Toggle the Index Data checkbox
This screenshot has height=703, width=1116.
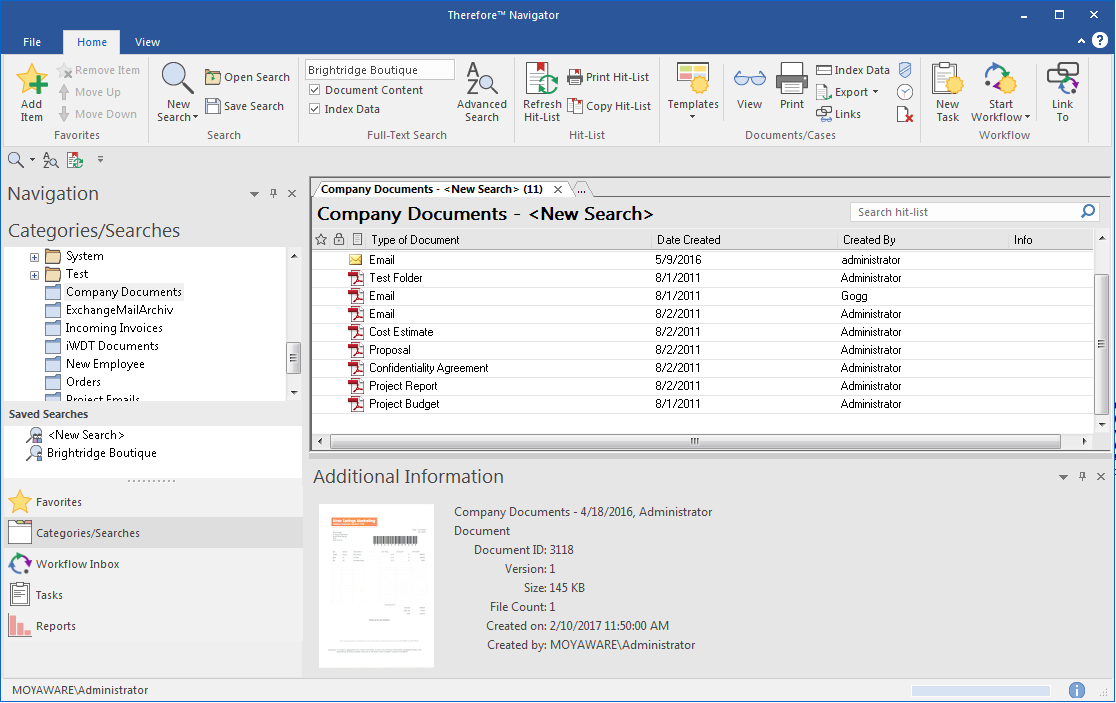click(x=315, y=109)
